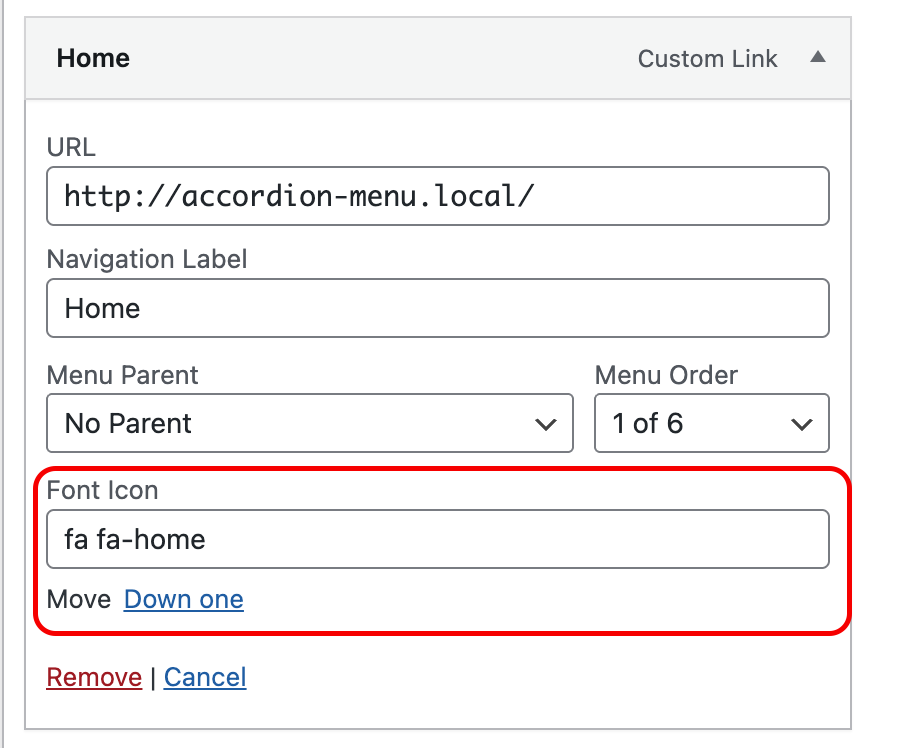The width and height of the screenshot is (900, 748).
Task: Click the pipe separator between Remove and Cancel
Action: pos(153,678)
